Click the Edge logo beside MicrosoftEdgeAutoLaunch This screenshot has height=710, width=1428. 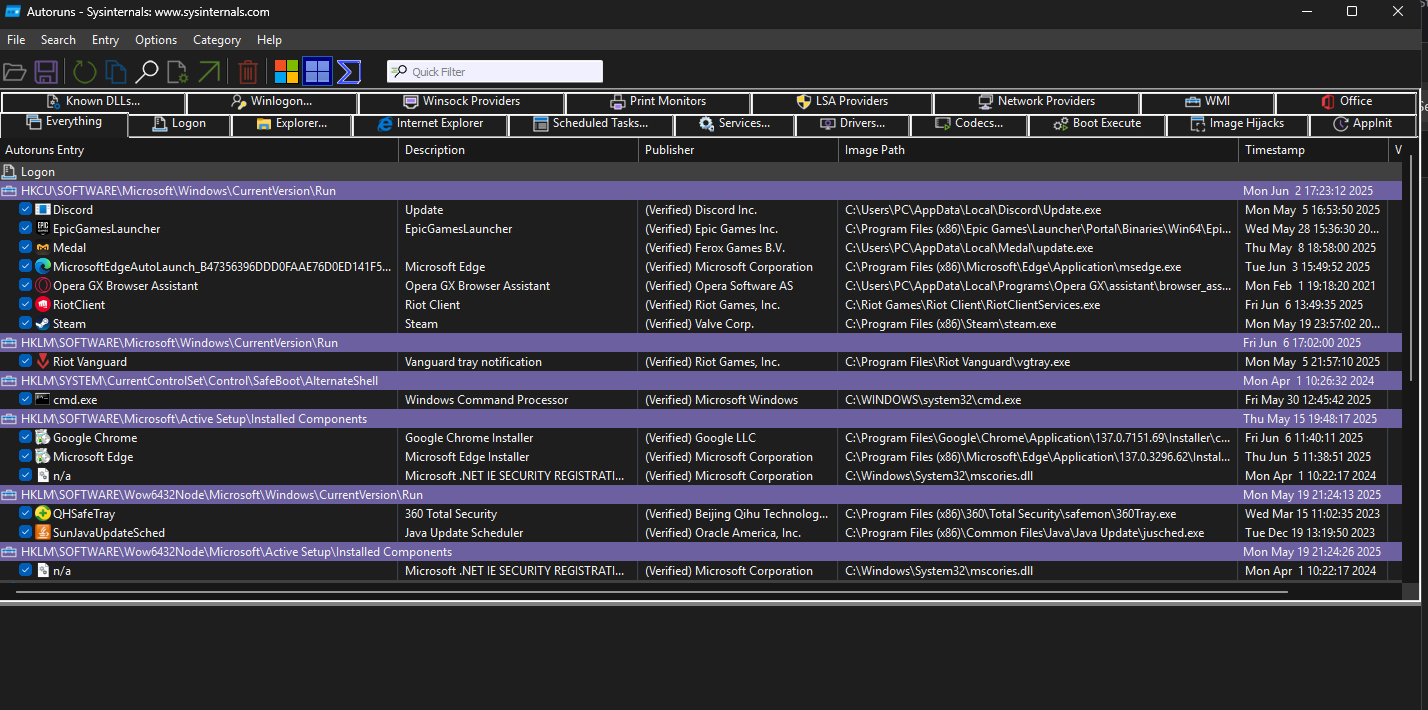pos(43,267)
